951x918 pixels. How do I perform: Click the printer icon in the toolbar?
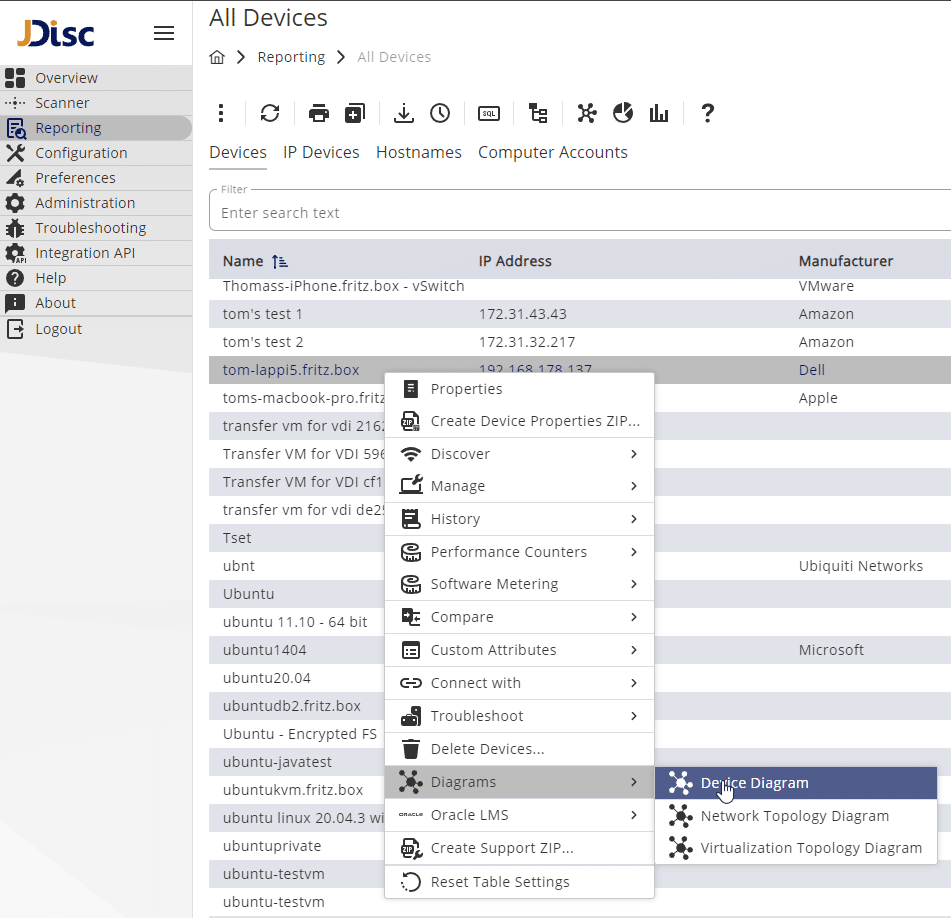click(x=319, y=113)
